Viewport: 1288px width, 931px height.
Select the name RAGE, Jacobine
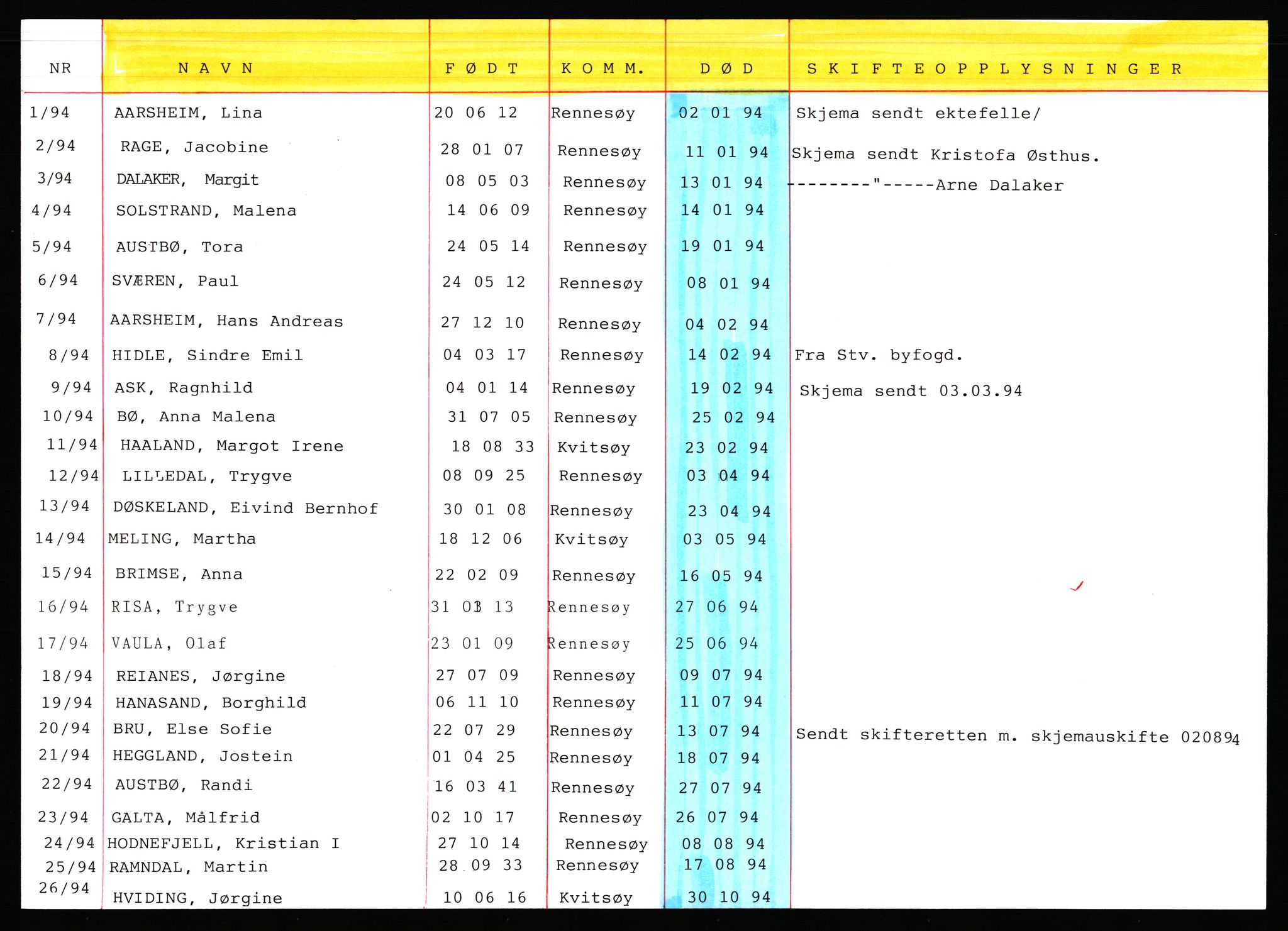tap(194, 147)
